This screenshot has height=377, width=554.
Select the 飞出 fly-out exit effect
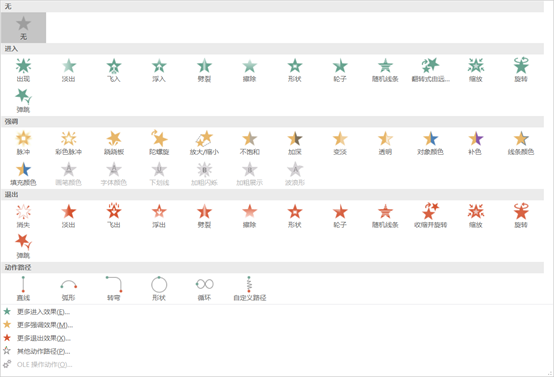click(x=114, y=216)
